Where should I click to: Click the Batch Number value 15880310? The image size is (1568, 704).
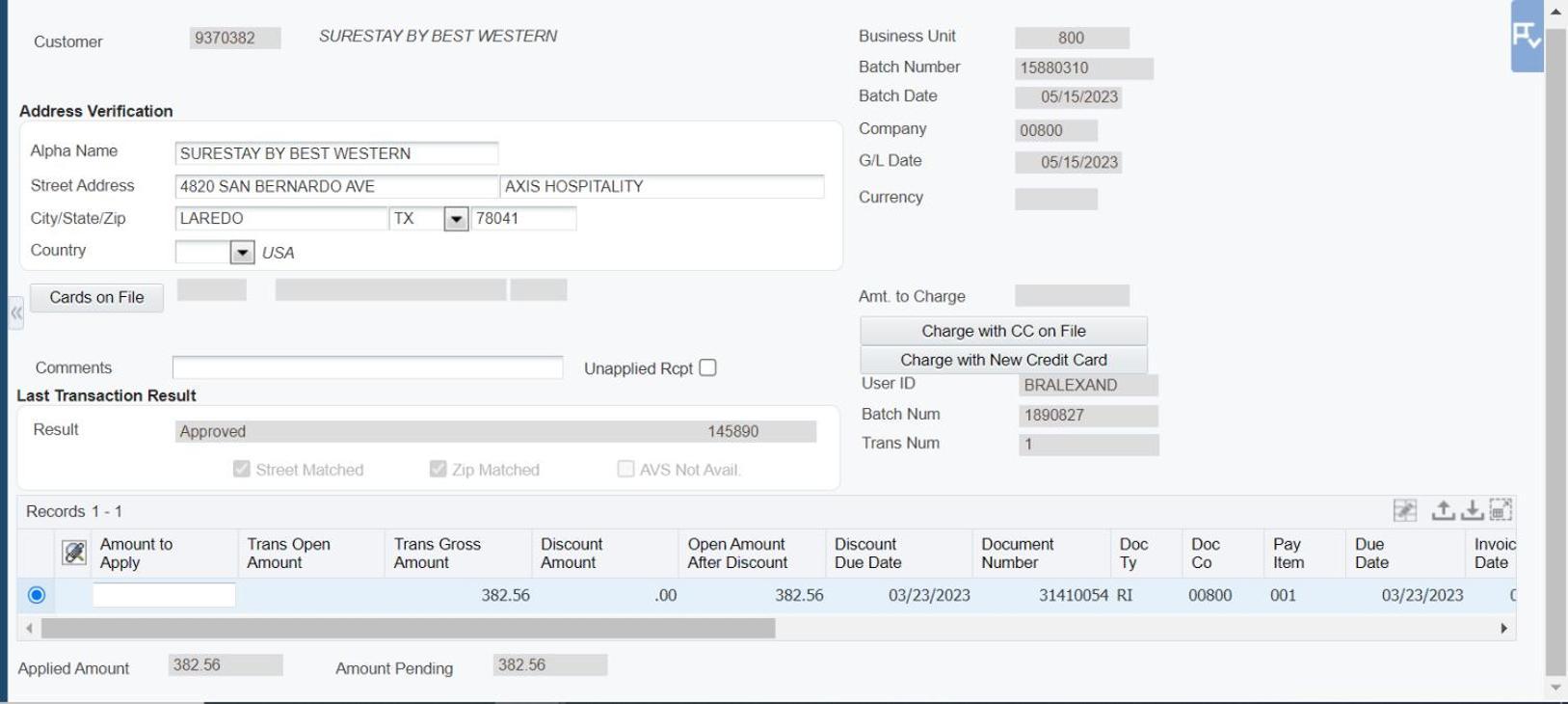coord(1084,68)
